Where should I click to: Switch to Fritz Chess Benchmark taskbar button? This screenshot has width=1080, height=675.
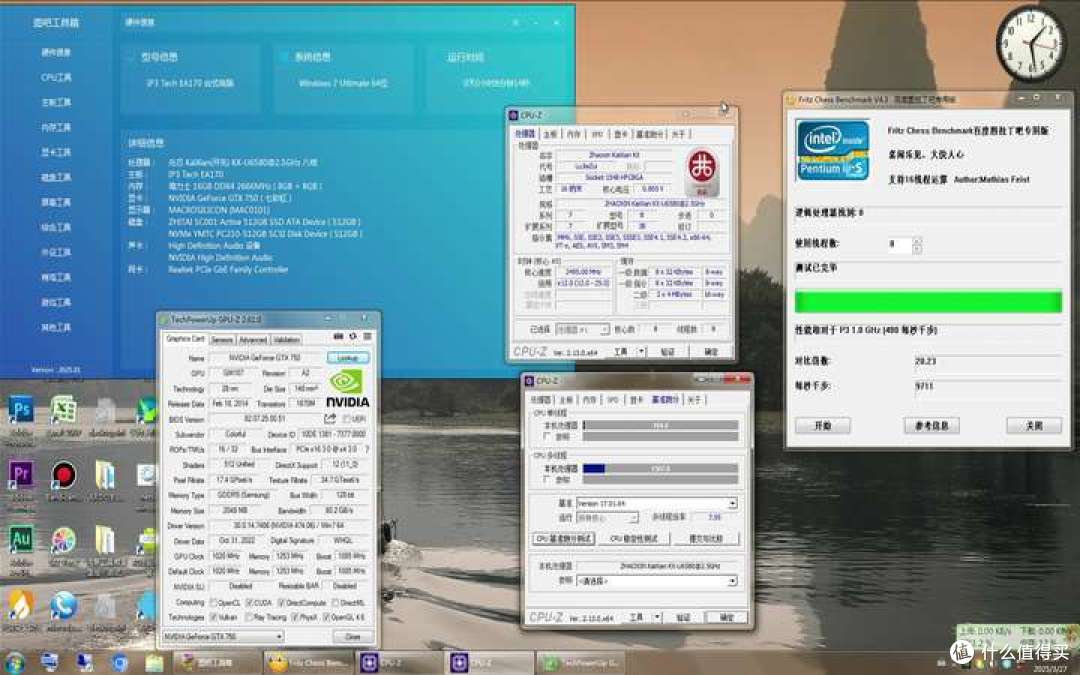click(x=309, y=663)
